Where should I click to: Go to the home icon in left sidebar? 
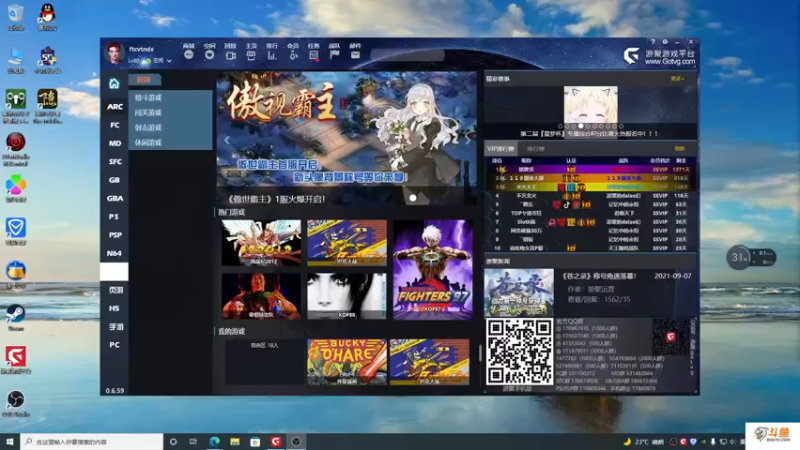pos(114,84)
